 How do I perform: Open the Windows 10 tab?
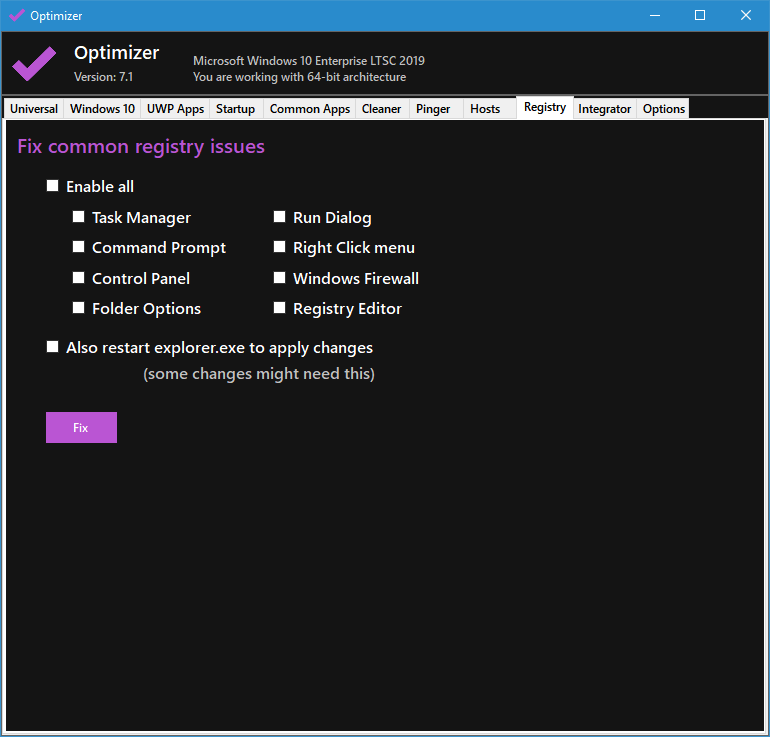(102, 109)
